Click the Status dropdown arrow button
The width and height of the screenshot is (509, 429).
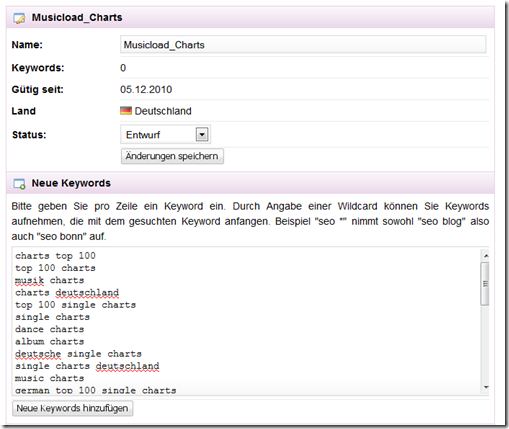tap(202, 135)
